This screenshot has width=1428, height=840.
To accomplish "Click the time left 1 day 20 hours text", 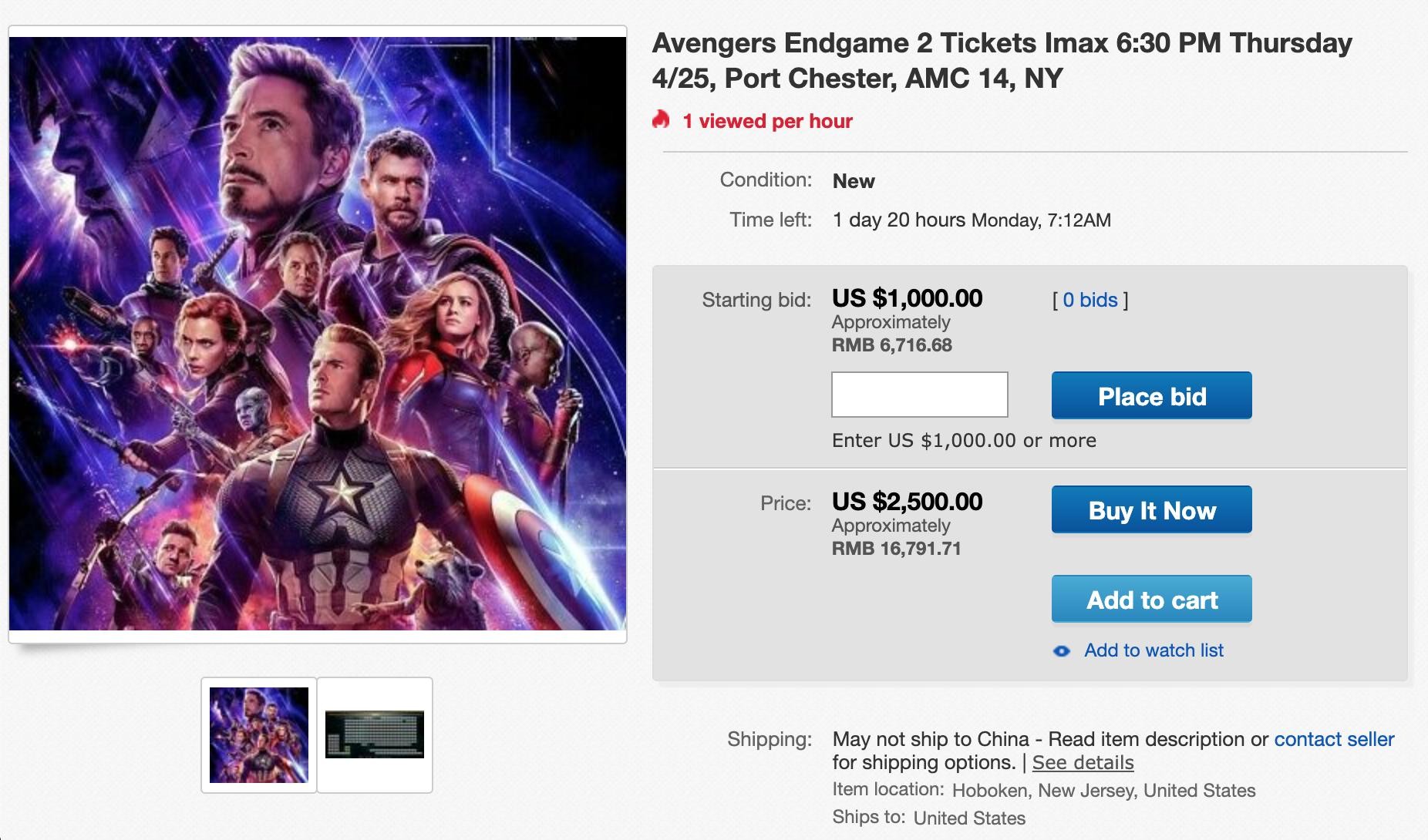I will 898,220.
